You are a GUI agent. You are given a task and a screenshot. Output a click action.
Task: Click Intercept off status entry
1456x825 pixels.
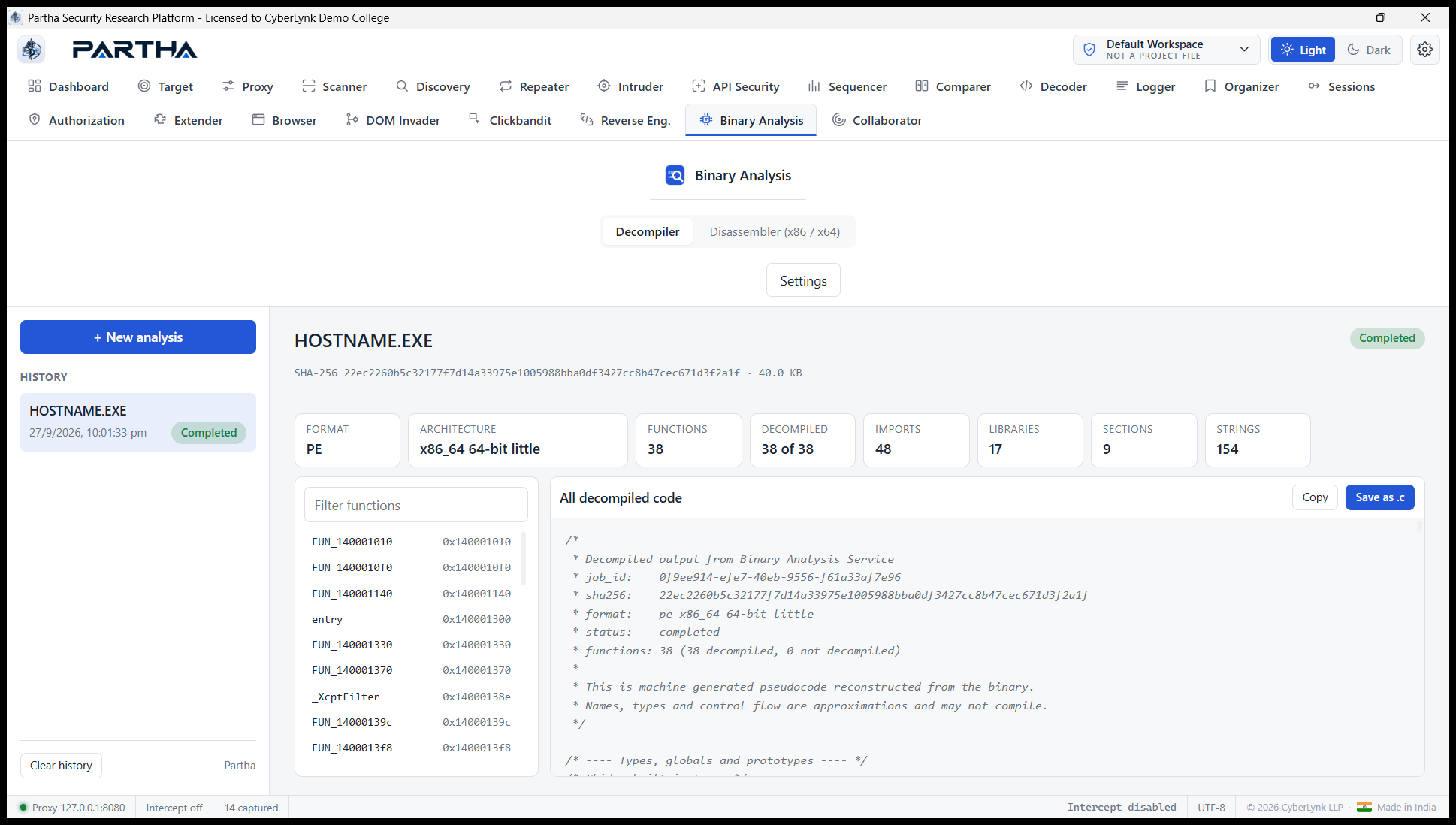coord(174,808)
